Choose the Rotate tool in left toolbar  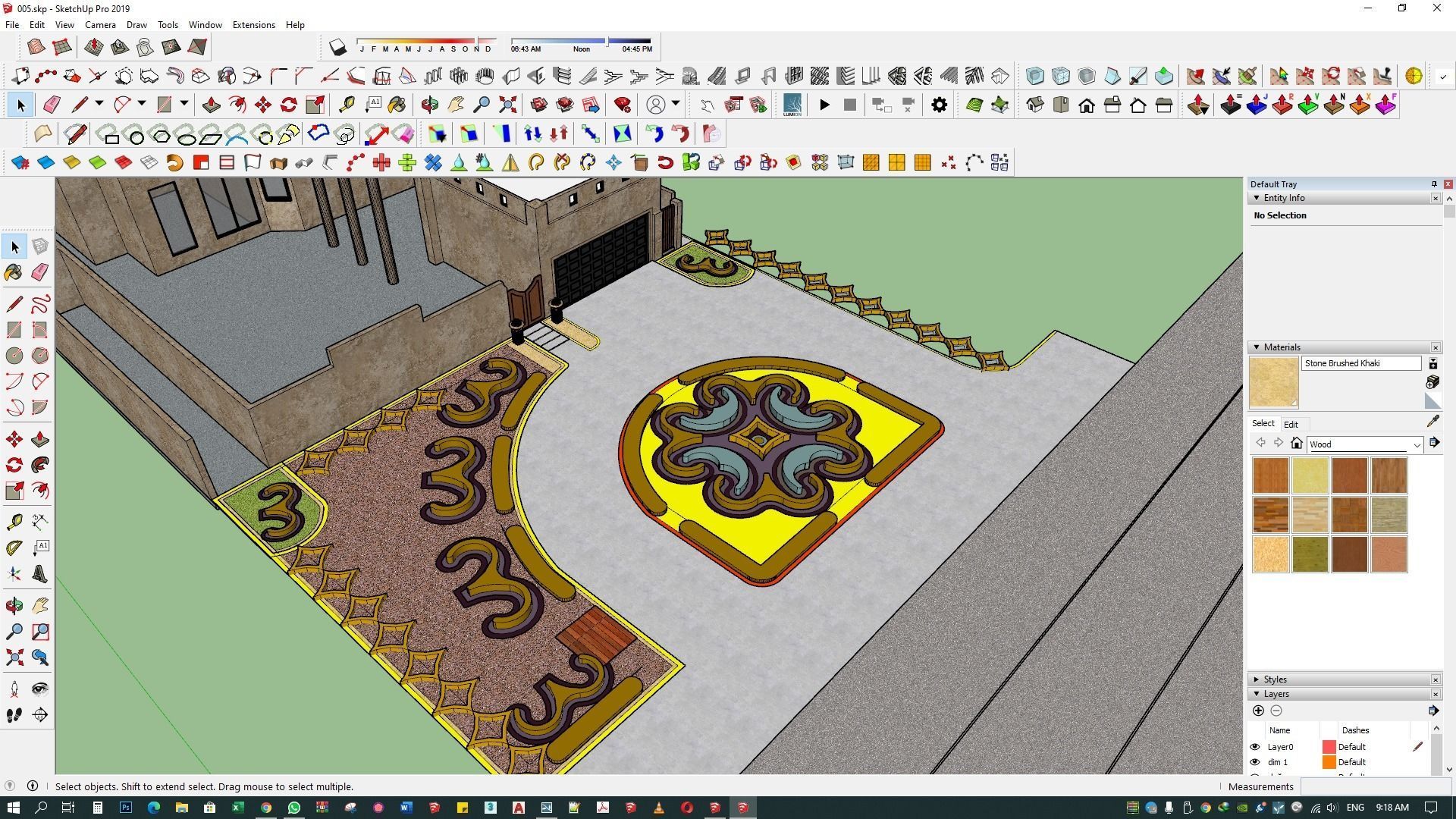pos(14,465)
